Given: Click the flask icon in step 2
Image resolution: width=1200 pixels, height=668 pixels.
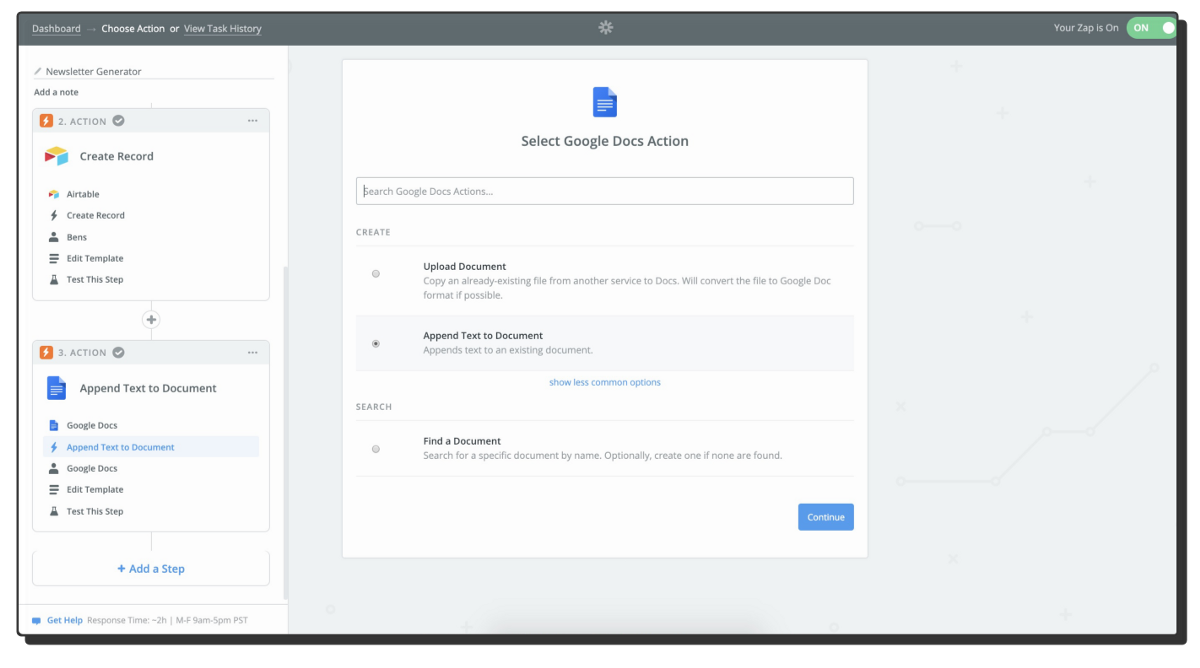Looking at the screenshot, I should tap(54, 280).
